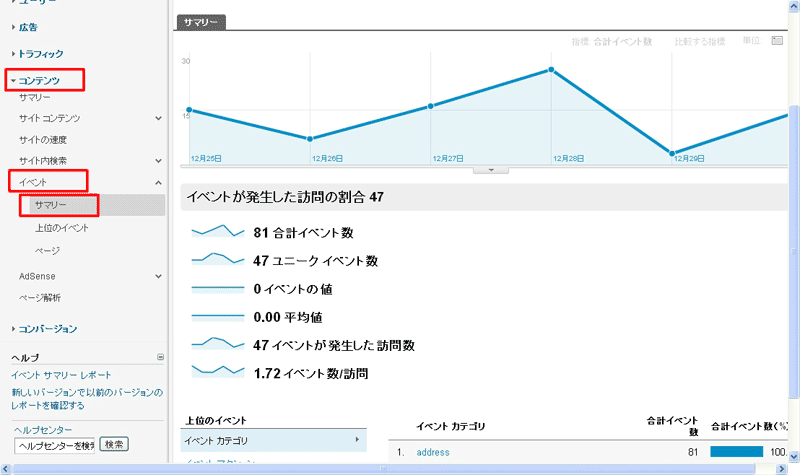800x475 pixels.
Task: Click the 検索 button
Action: point(114,444)
